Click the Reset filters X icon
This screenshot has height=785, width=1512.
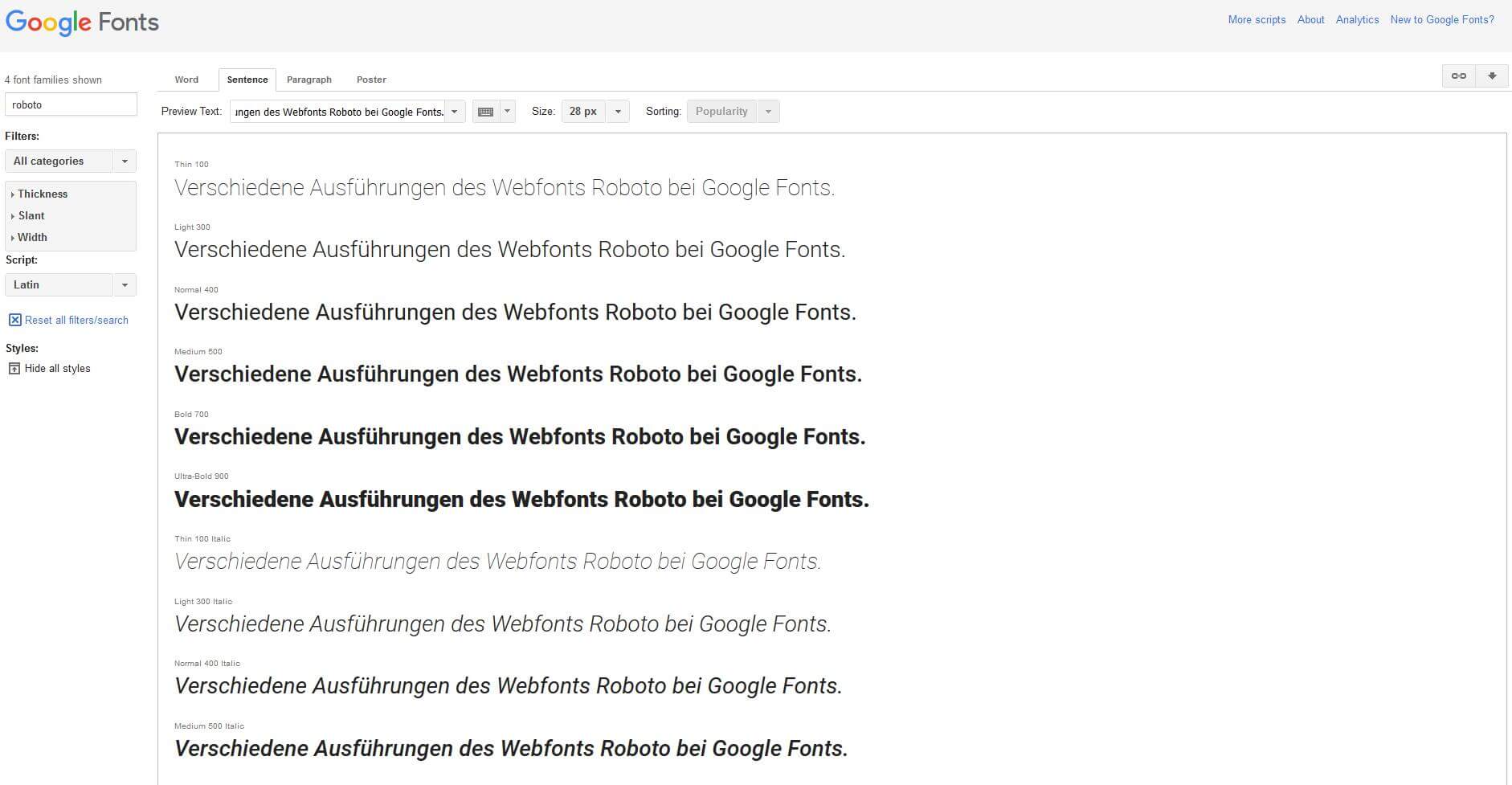pos(14,320)
